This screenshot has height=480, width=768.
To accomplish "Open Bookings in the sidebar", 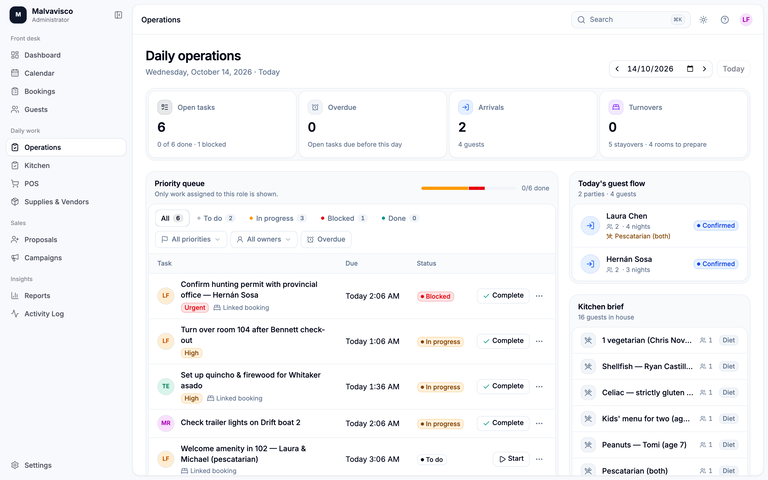I will coord(66,91).
